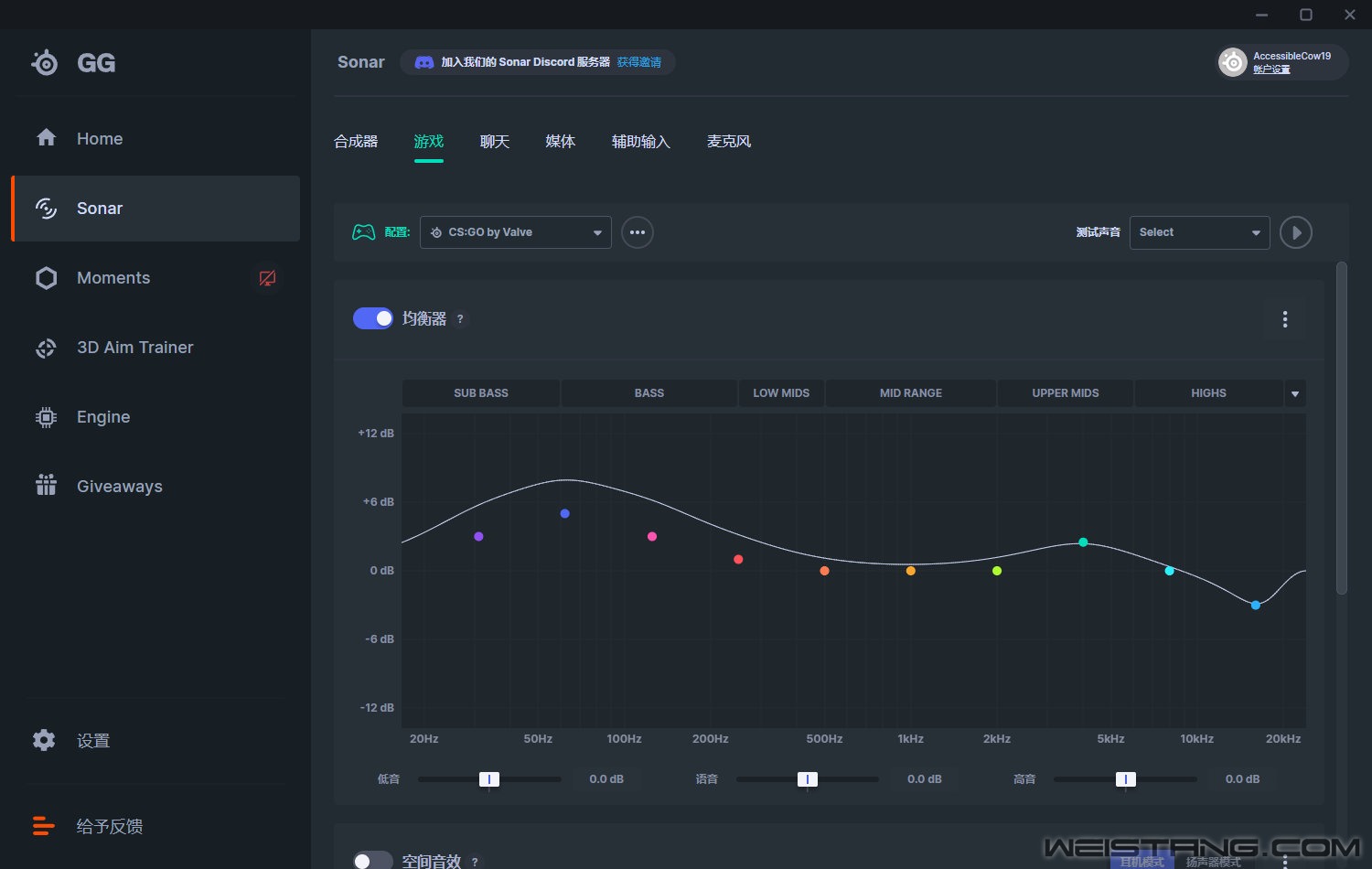Click the Engine chip icon
This screenshot has height=869, width=1372.
pos(46,417)
